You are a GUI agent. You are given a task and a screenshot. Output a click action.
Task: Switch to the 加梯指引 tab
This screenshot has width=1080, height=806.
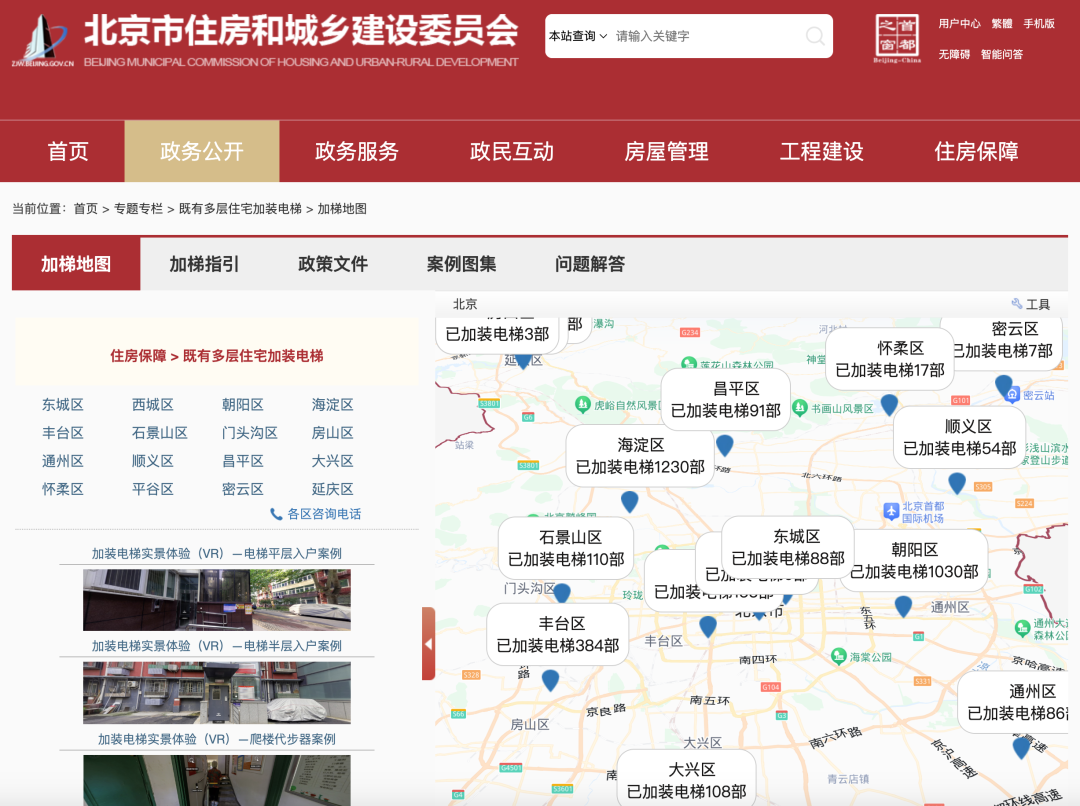pyautogui.click(x=204, y=264)
